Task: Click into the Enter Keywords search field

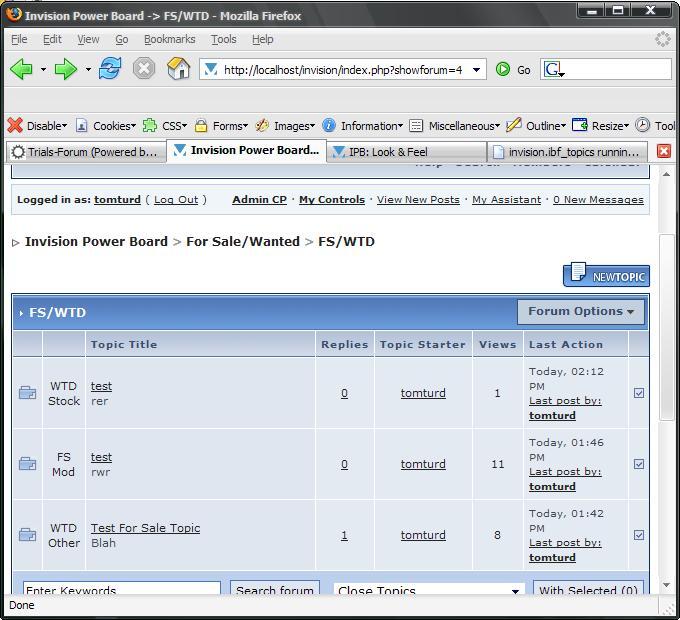Action: [122, 588]
